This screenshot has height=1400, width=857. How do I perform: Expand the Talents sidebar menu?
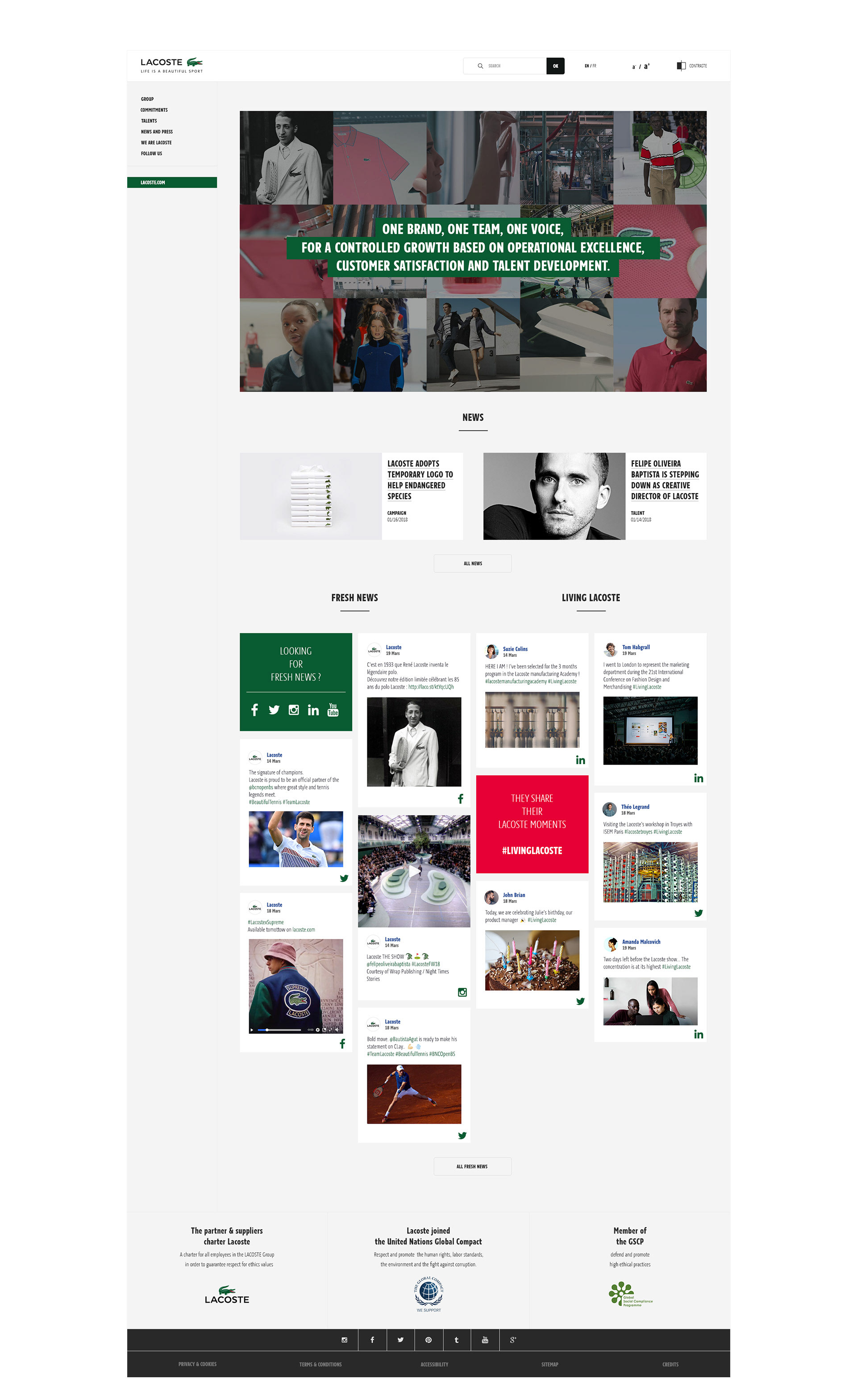click(x=149, y=121)
